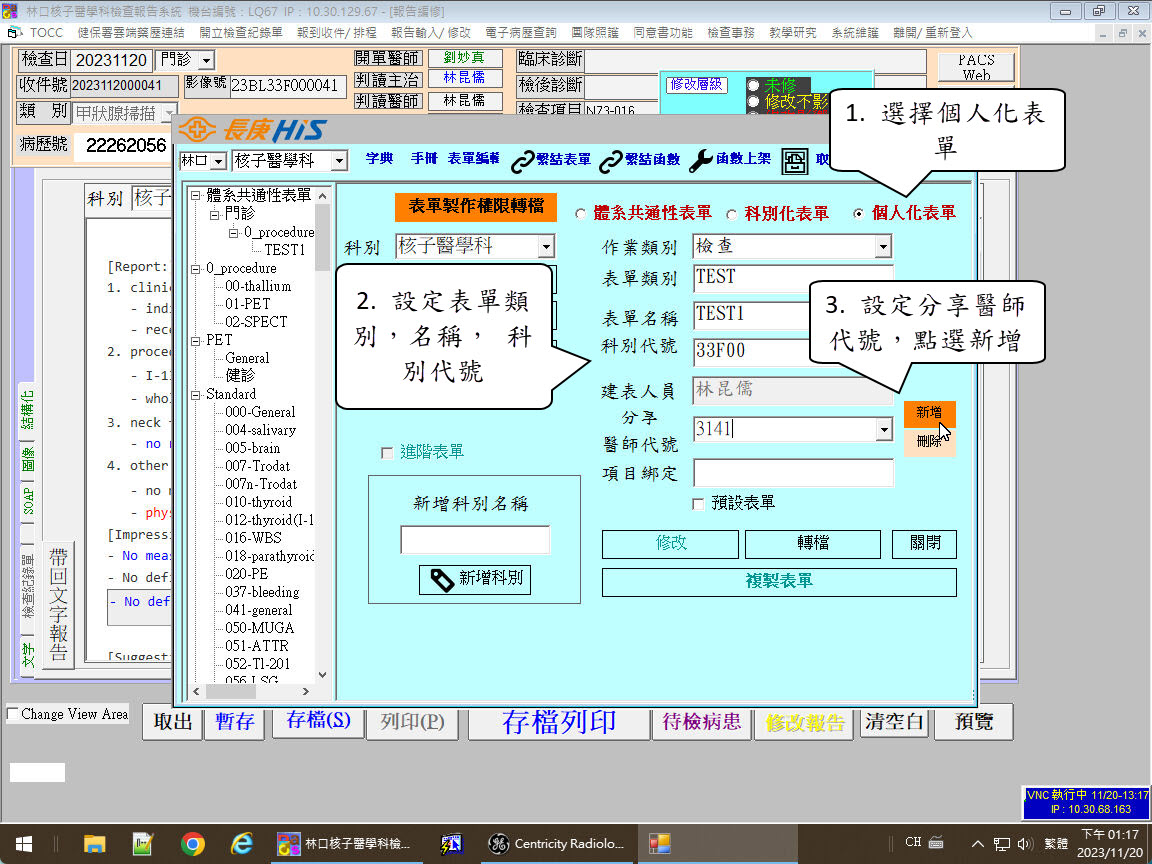Image resolution: width=1152 pixels, height=864 pixels.
Task: Click the telephone icon in the HIS toolbar
Action: tap(795, 161)
